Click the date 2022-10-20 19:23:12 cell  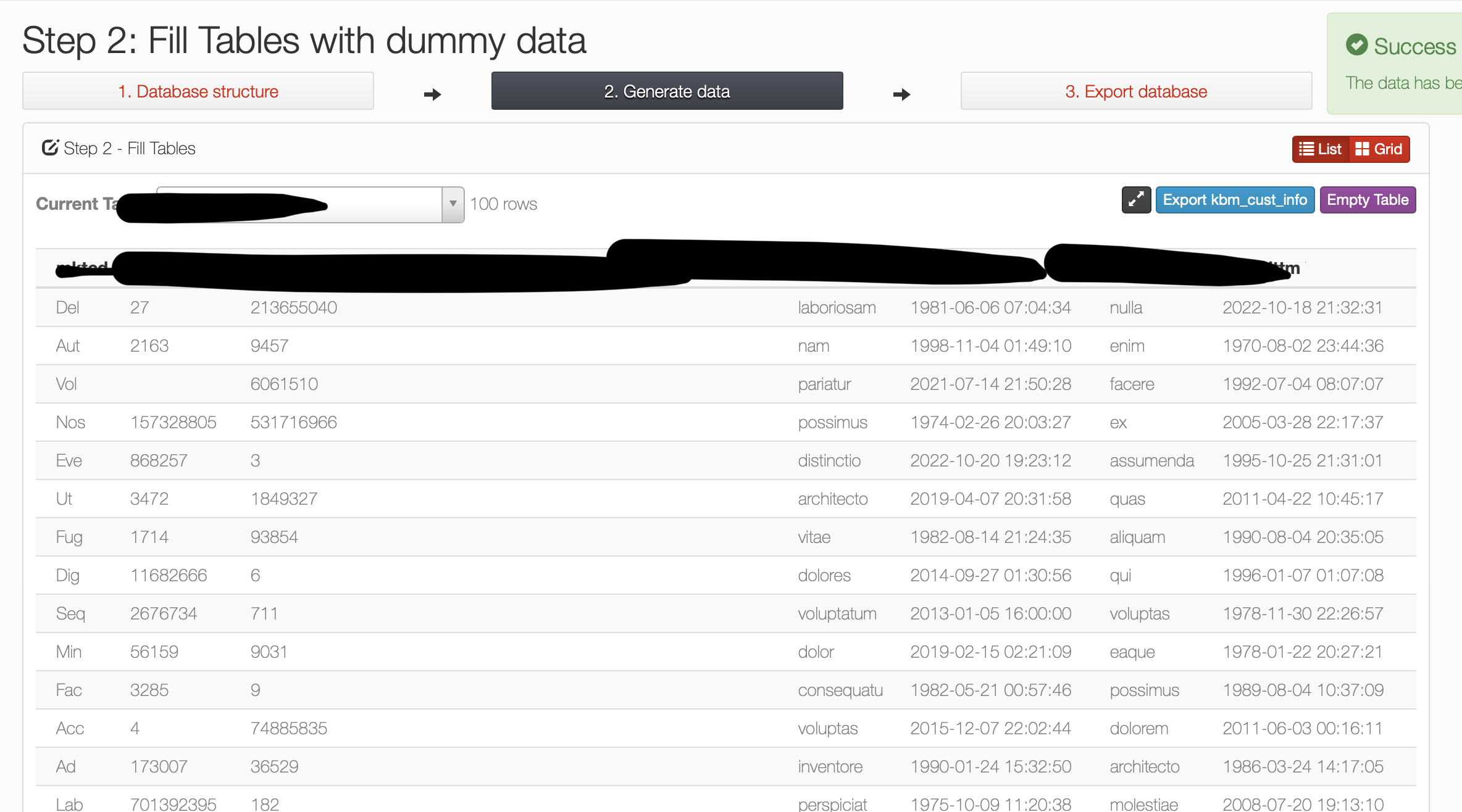tap(990, 460)
